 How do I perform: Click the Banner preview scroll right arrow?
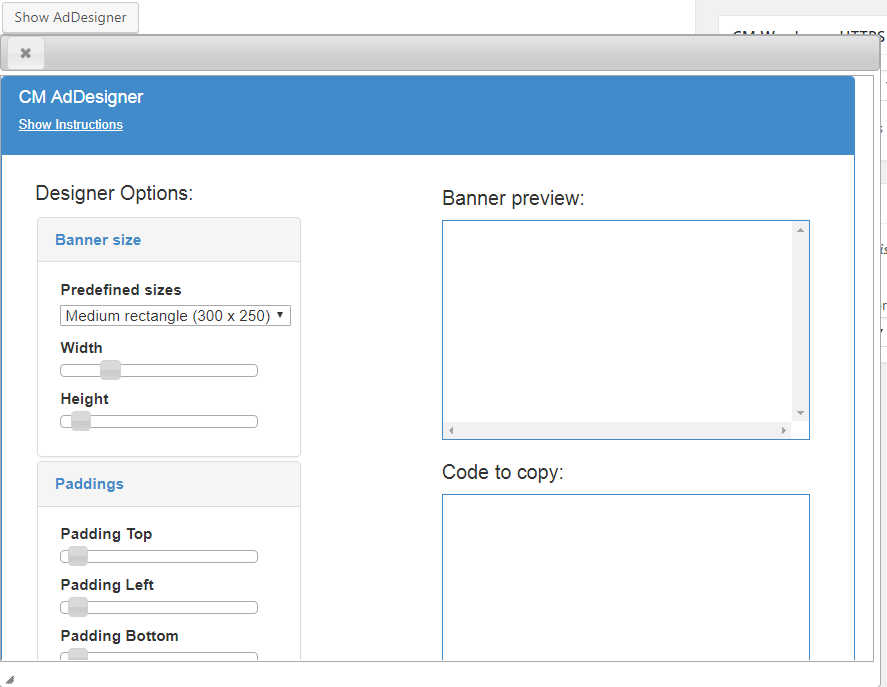783,431
